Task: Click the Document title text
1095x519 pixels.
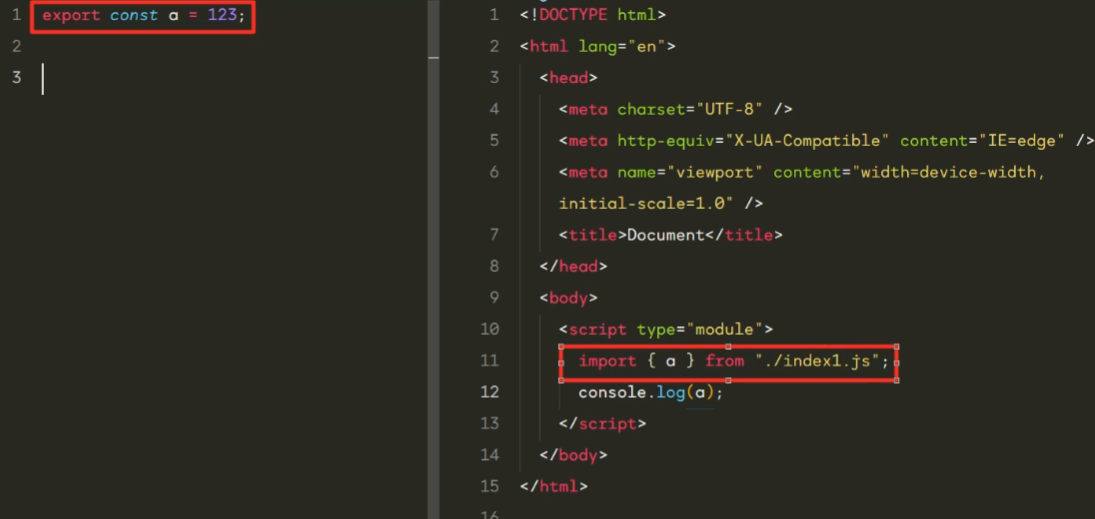Action: point(665,235)
